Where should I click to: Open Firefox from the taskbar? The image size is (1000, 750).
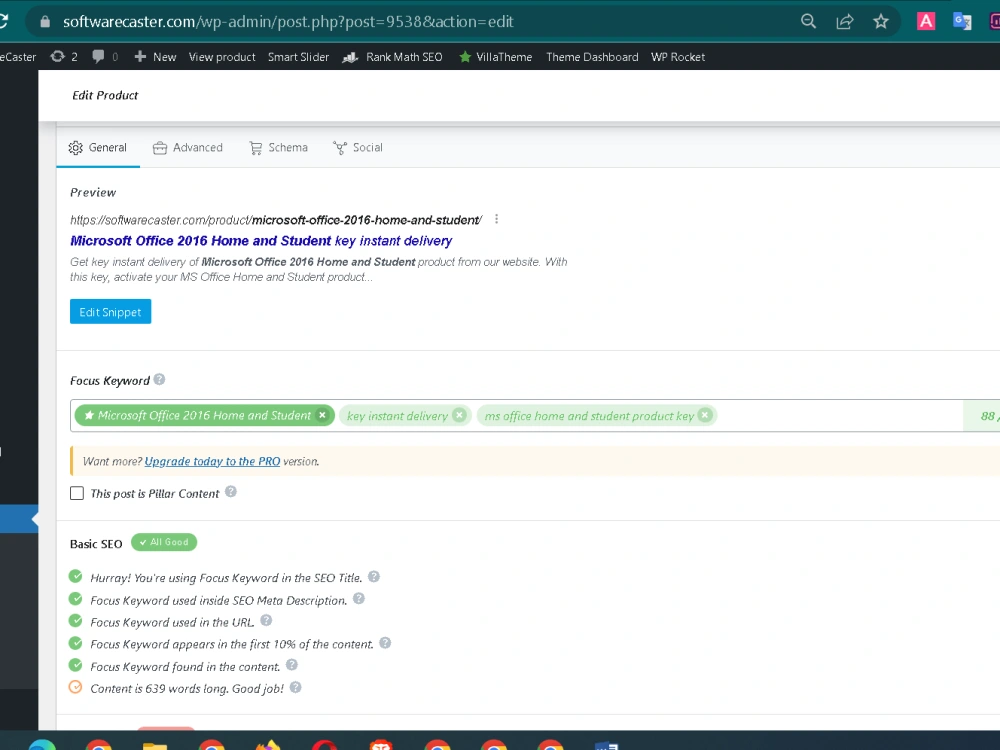268,745
